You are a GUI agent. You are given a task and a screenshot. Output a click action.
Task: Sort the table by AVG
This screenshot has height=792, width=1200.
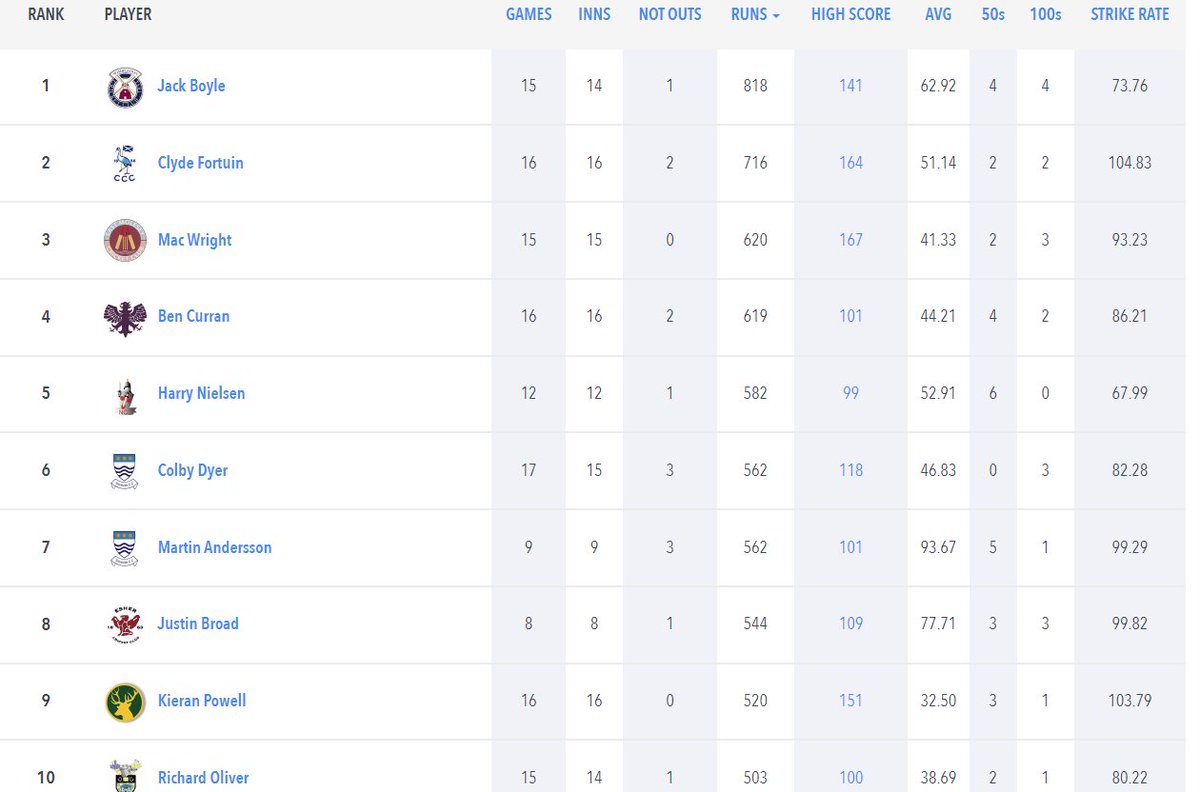coord(938,14)
